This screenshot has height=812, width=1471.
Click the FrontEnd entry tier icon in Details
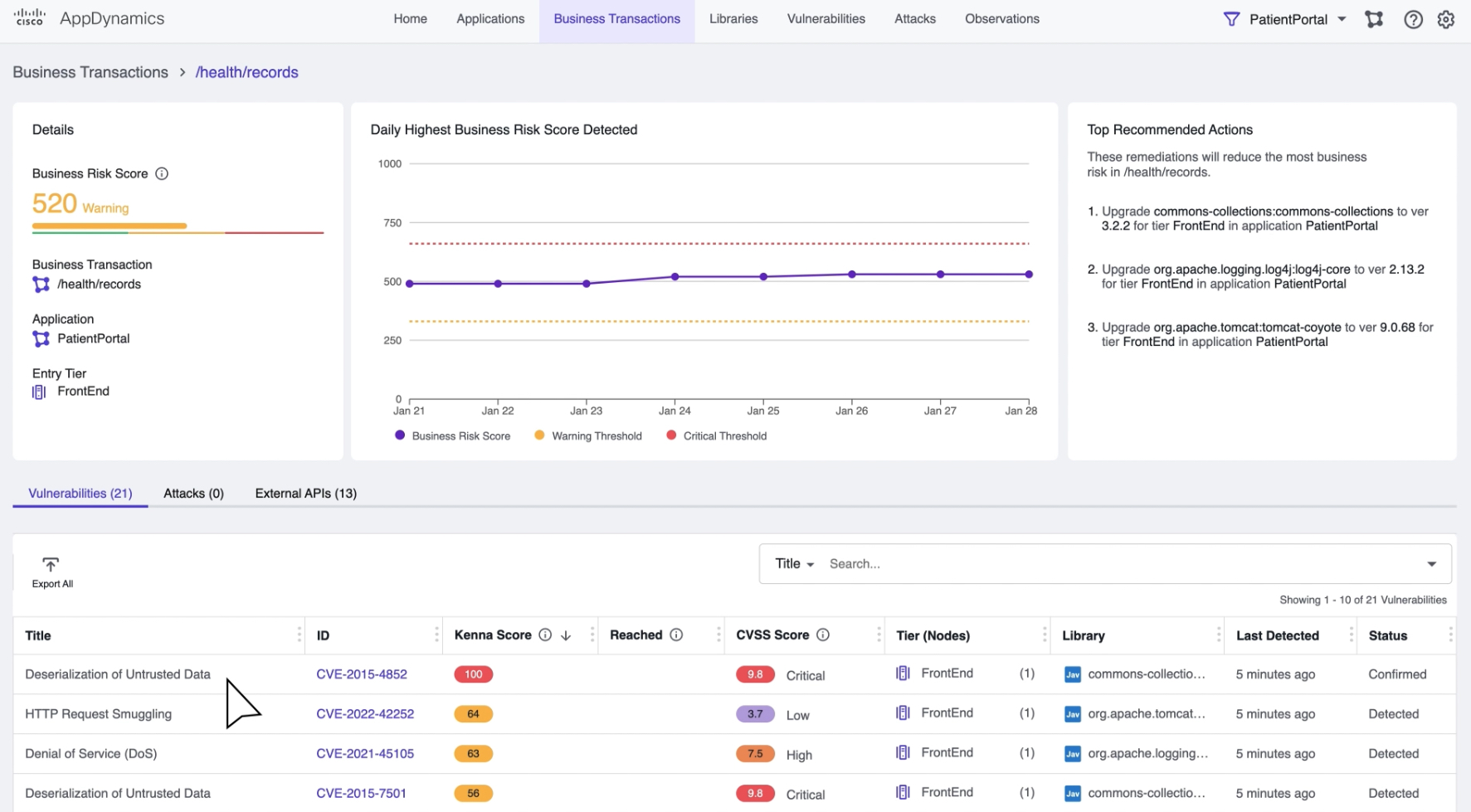(x=39, y=391)
